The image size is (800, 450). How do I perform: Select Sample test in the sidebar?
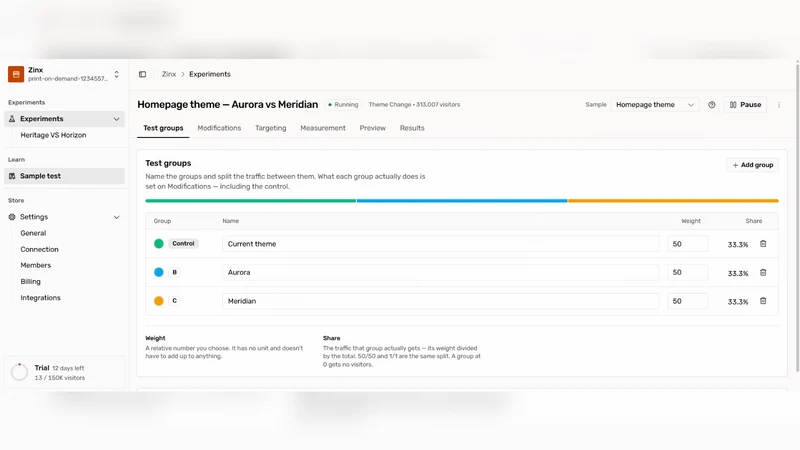64,176
